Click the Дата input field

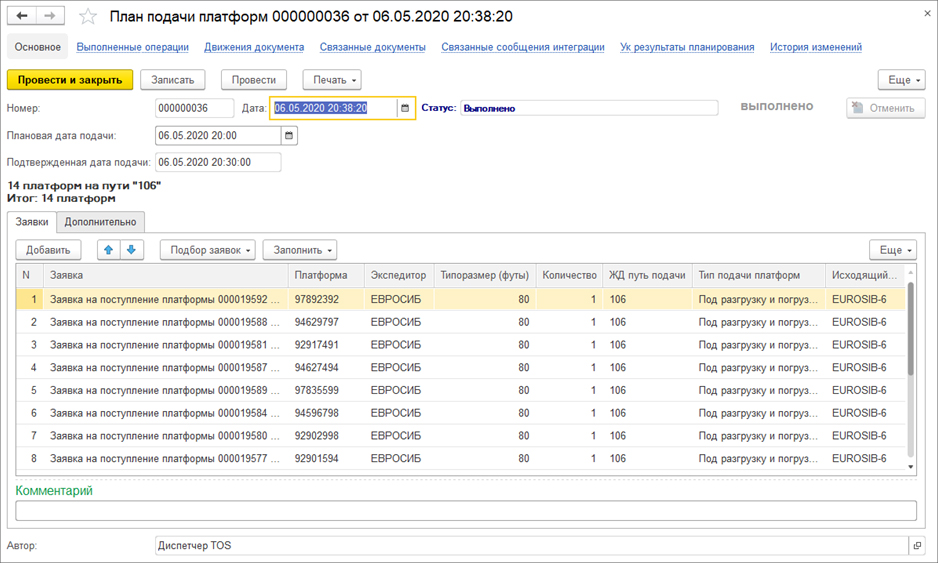334,108
